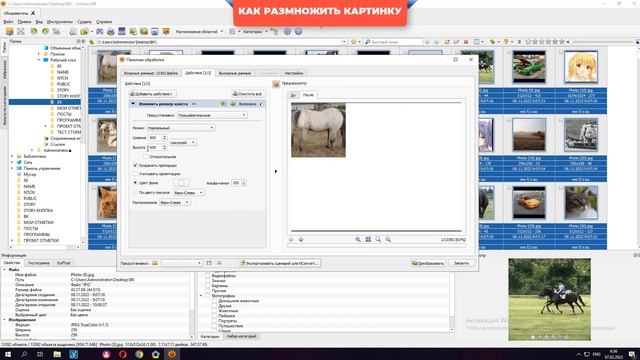Open taskbar search magnifier
This screenshot has height=360, width=640.
pos(24,354)
